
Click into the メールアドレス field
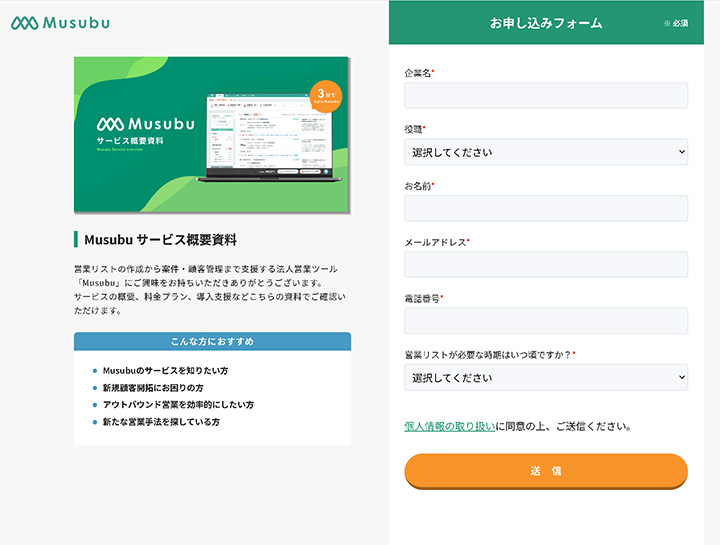[546, 264]
